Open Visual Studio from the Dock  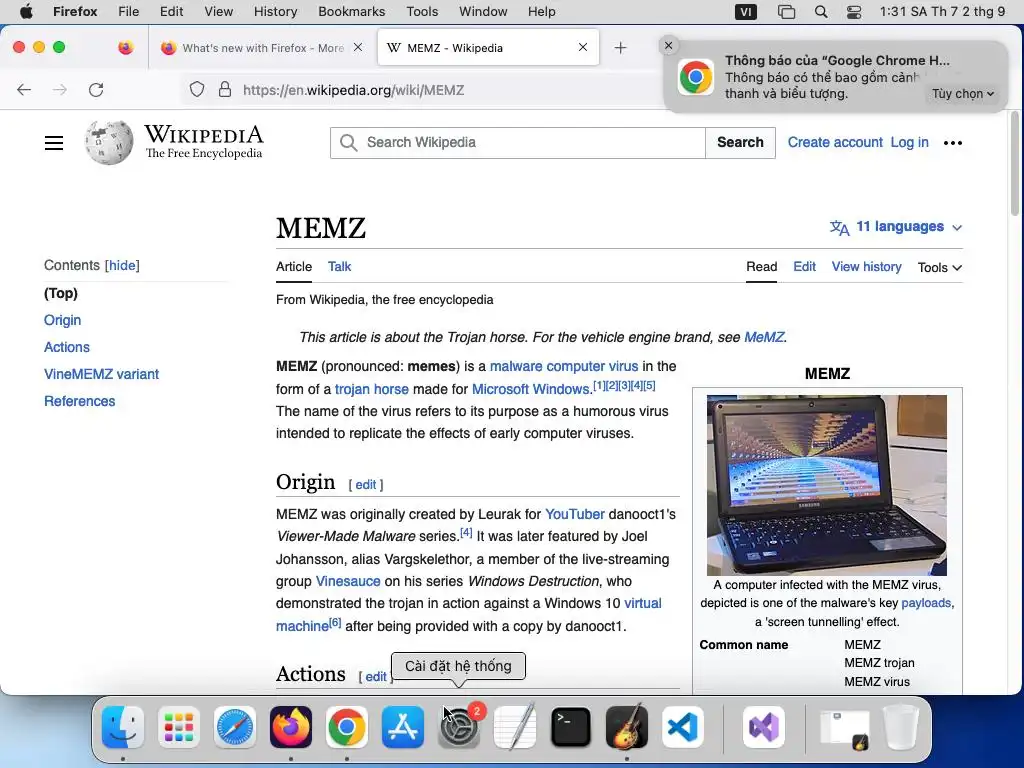coord(764,727)
